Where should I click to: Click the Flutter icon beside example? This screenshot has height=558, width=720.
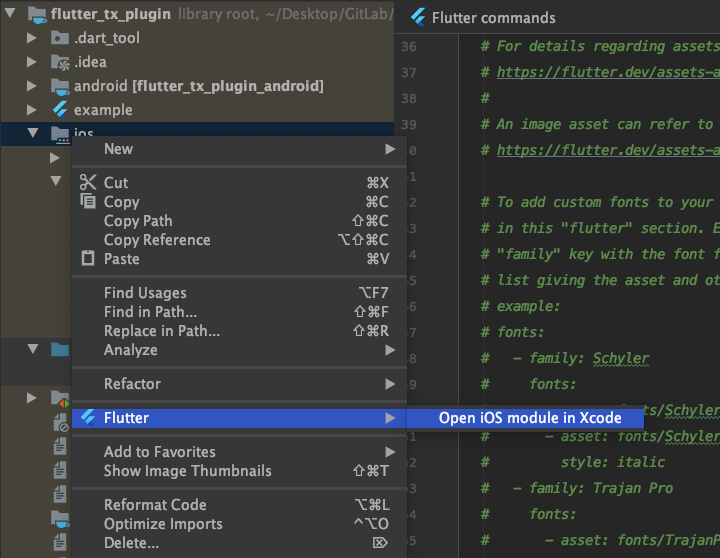(60, 110)
